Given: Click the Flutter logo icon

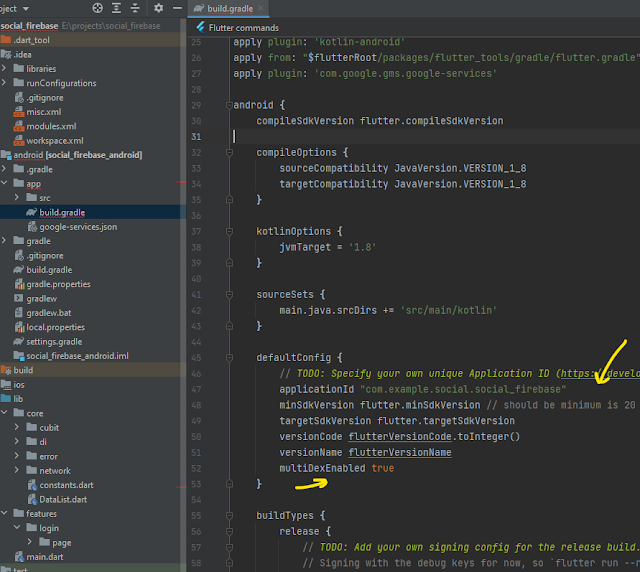Looking at the screenshot, I should 200,27.
